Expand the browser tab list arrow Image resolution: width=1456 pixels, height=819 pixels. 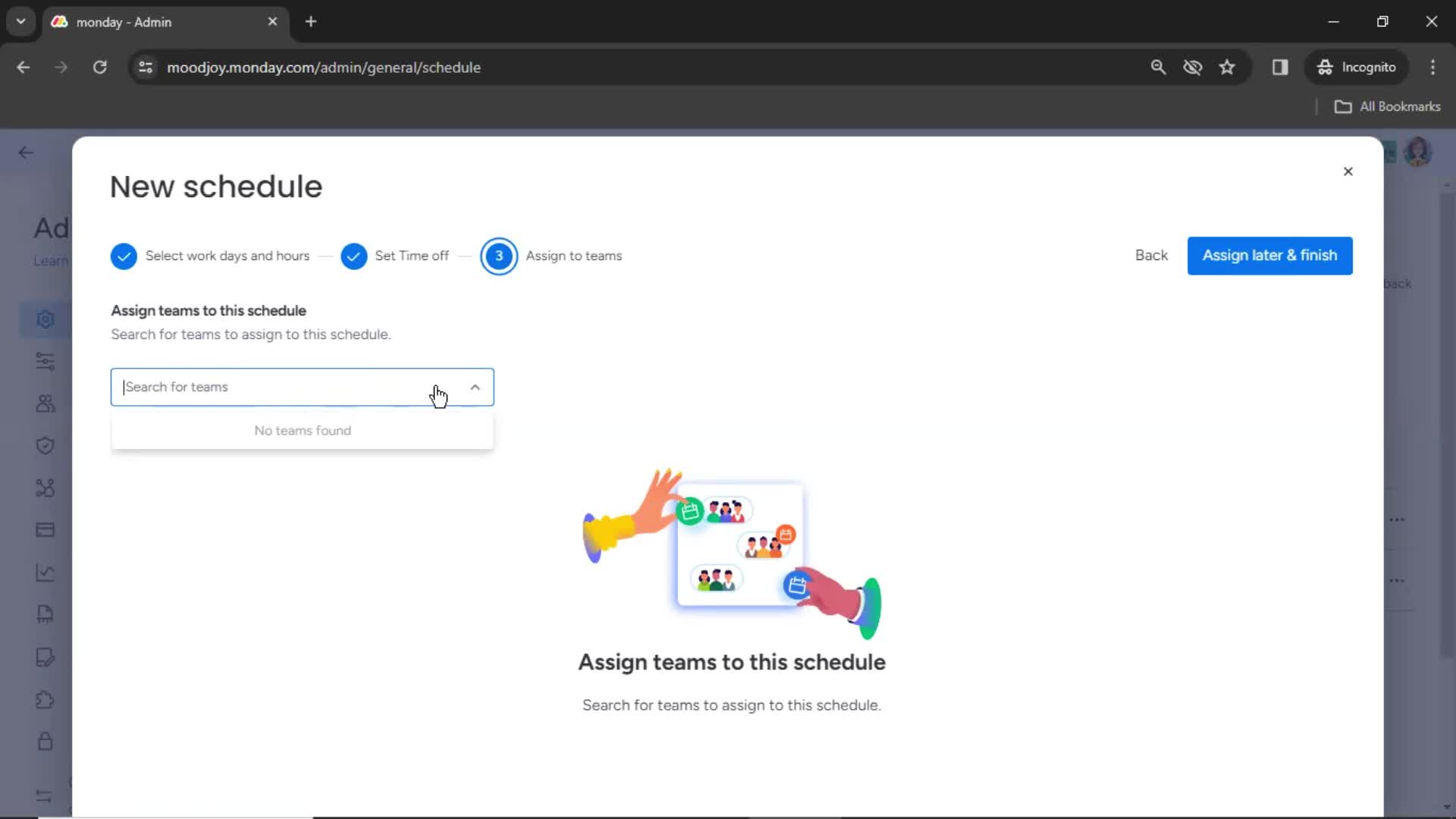tap(21, 22)
